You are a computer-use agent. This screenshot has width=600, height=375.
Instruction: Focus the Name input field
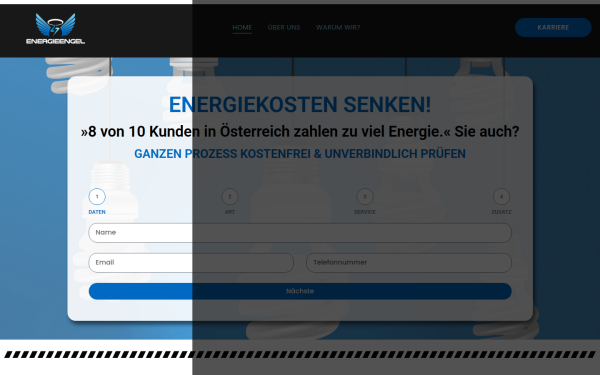pos(300,233)
